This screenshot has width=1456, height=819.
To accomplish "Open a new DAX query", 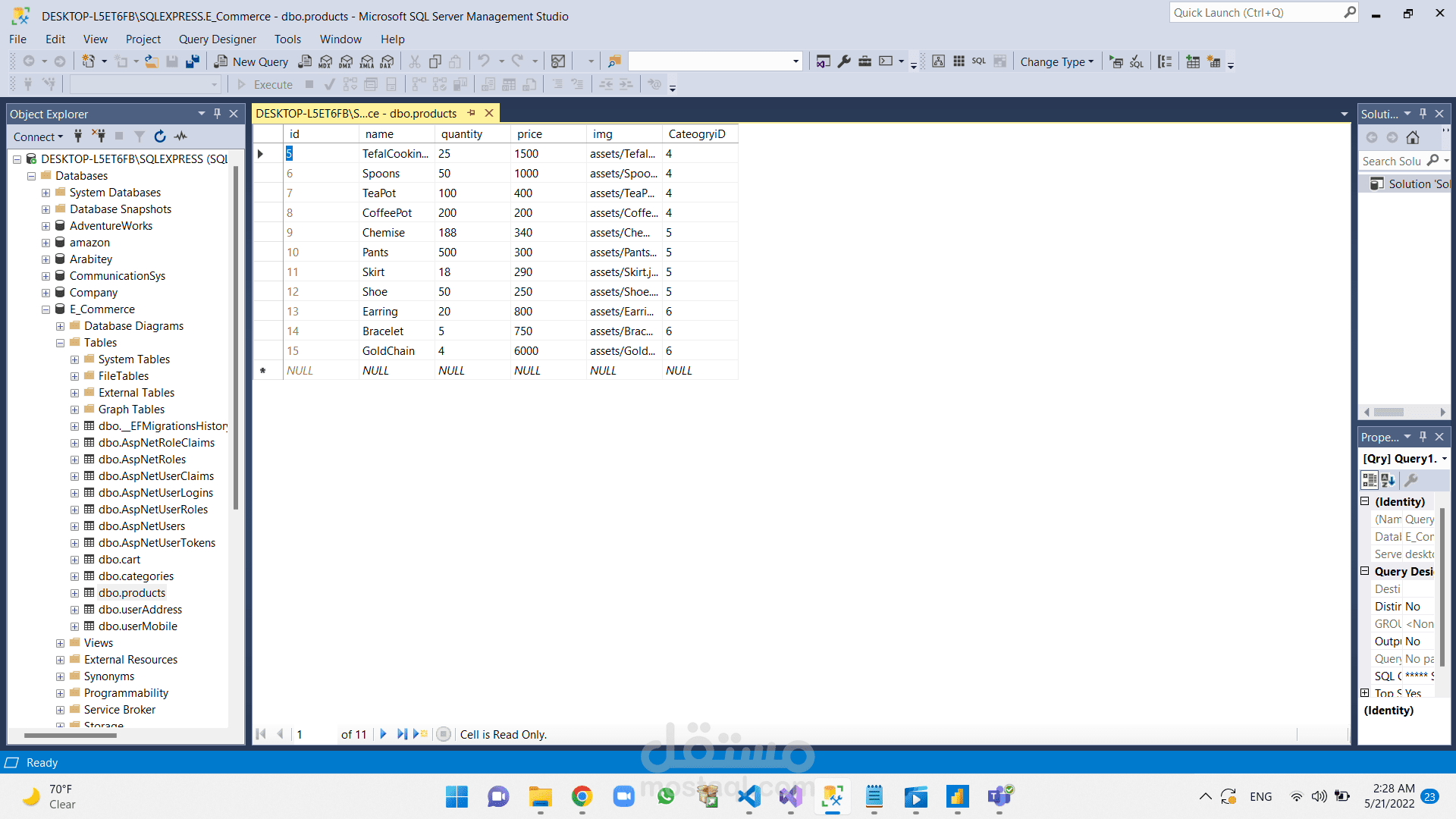I will point(388,61).
